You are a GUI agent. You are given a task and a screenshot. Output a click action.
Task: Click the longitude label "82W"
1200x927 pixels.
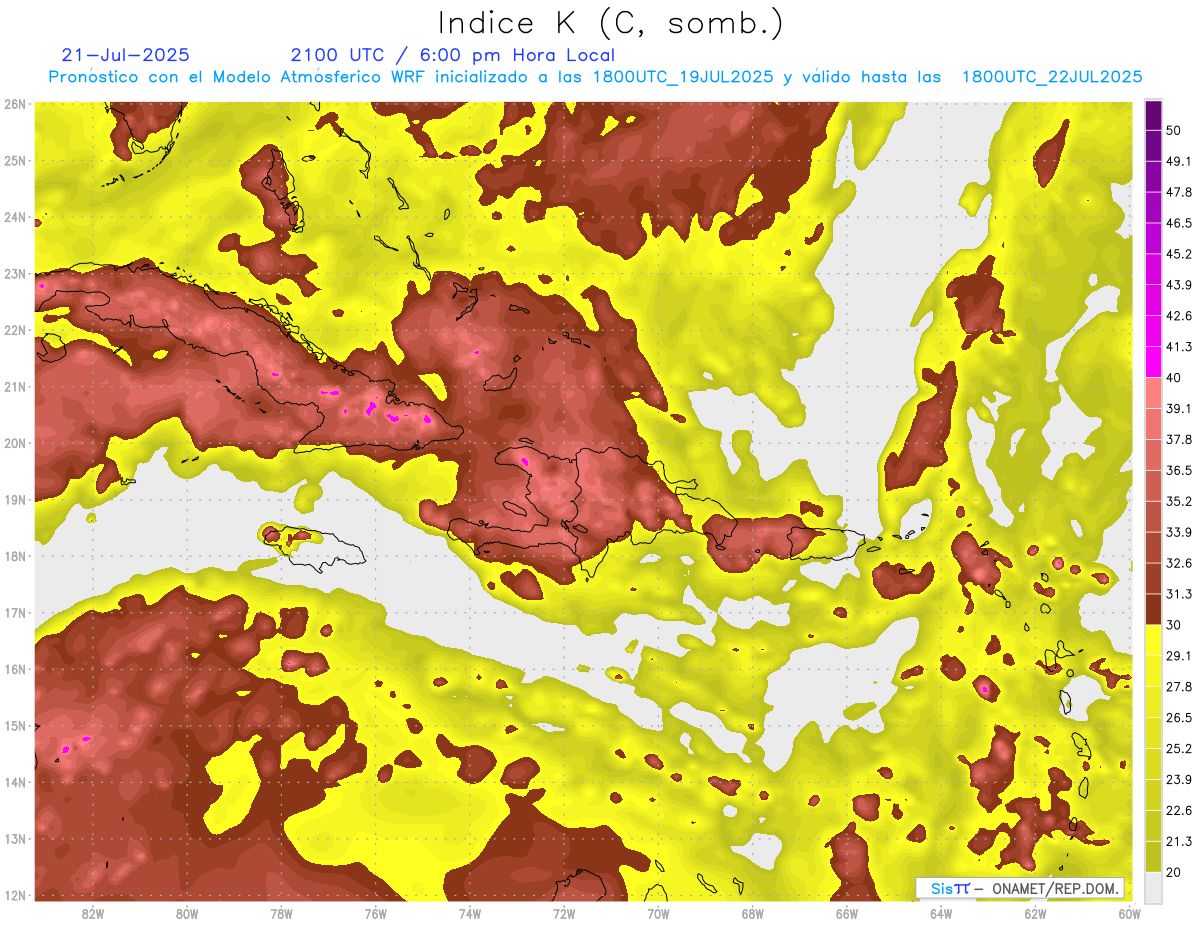[92, 913]
